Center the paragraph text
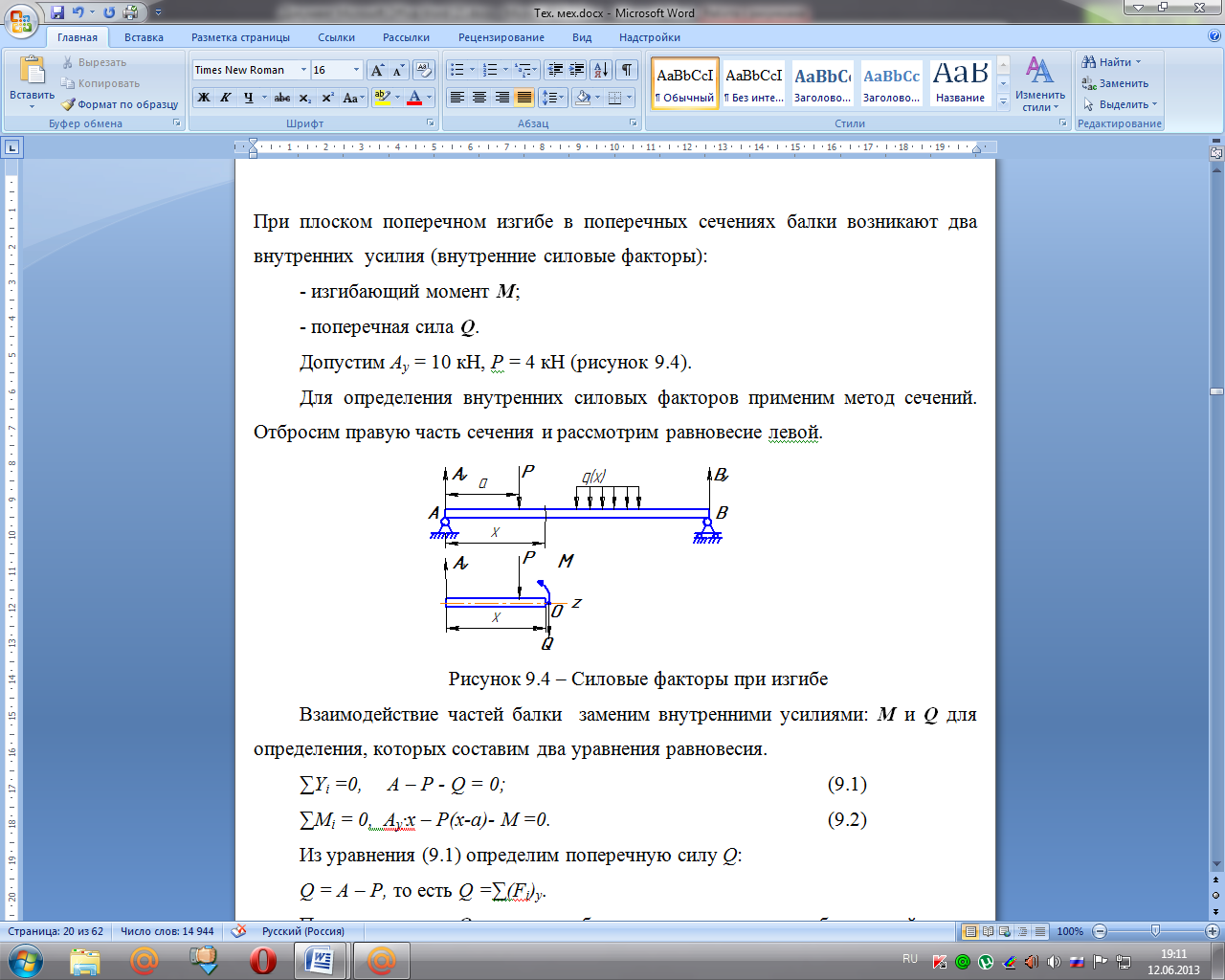The height and width of the screenshot is (980, 1225). [479, 98]
